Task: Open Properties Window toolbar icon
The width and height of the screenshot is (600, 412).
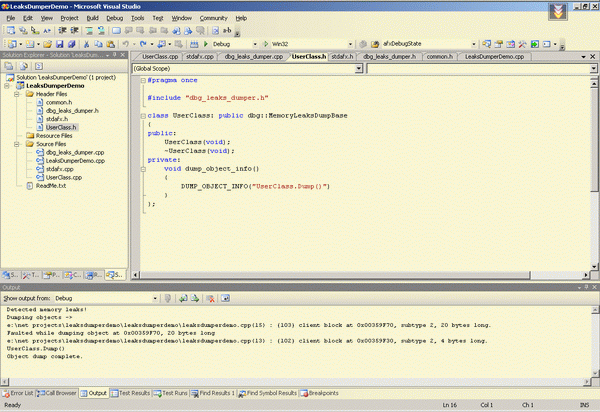Action: pyautogui.click(x=498, y=44)
